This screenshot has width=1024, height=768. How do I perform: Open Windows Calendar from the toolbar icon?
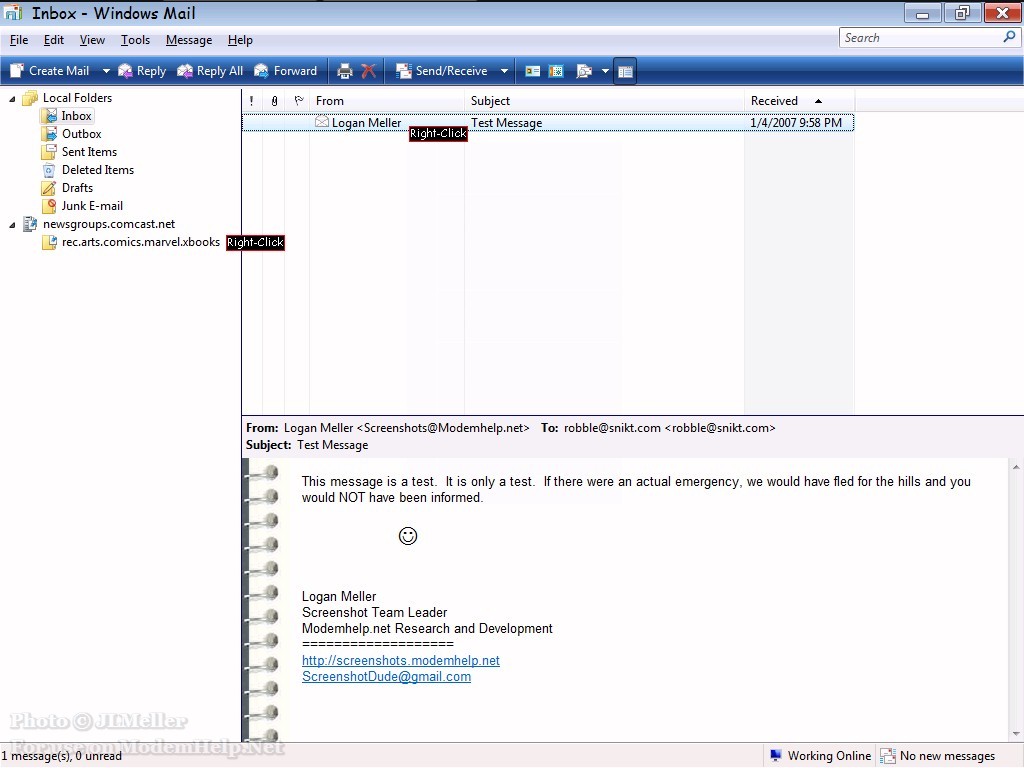[556, 71]
